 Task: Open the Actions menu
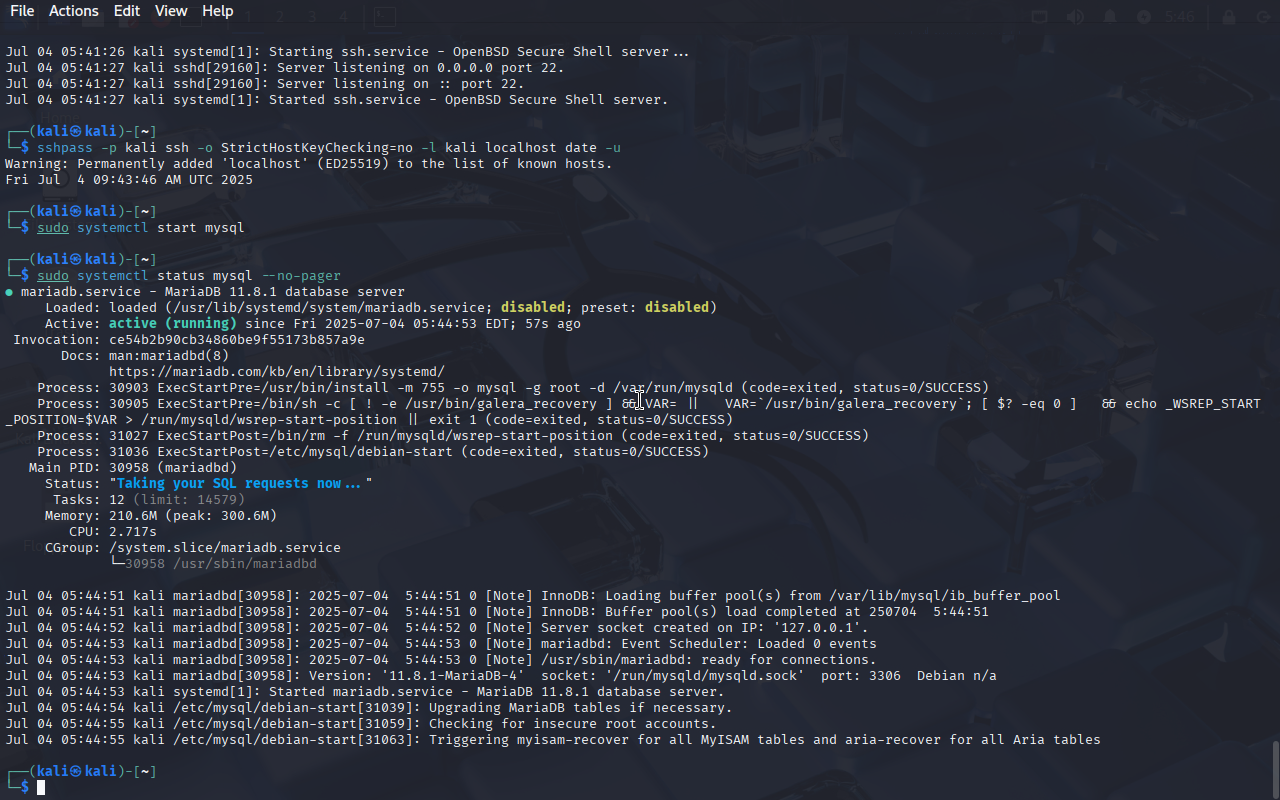point(74,11)
